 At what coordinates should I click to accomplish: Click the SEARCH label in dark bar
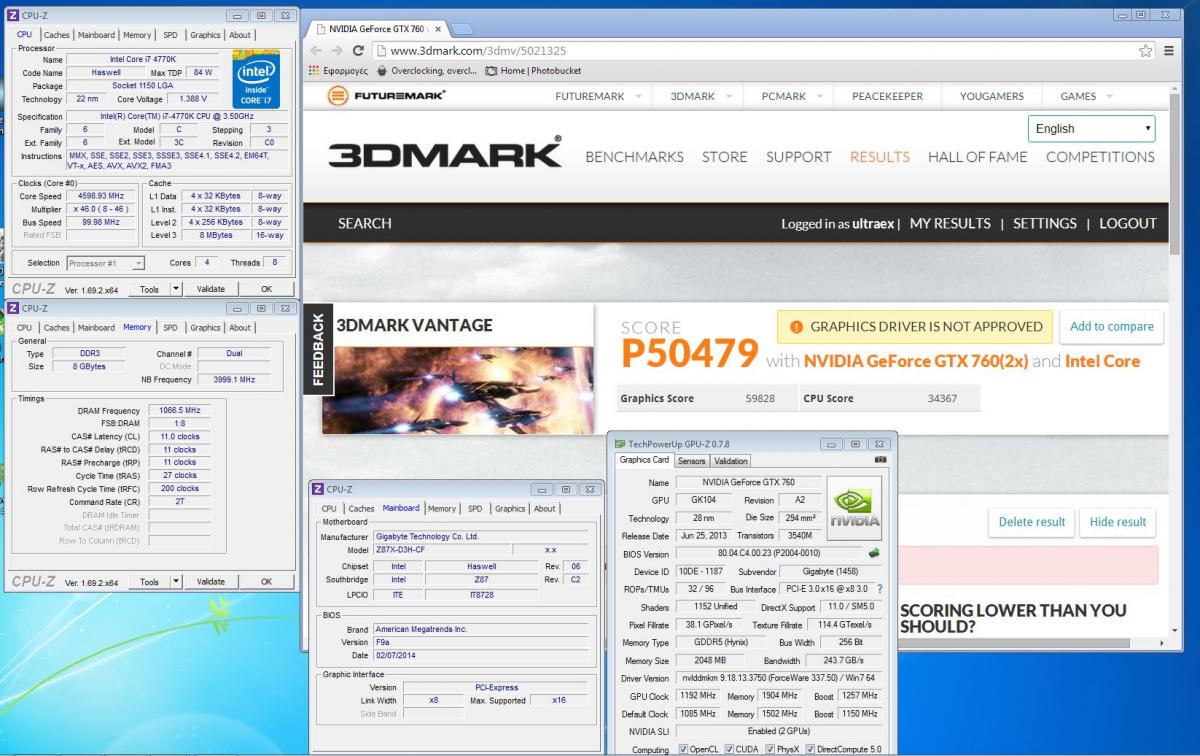pos(365,224)
